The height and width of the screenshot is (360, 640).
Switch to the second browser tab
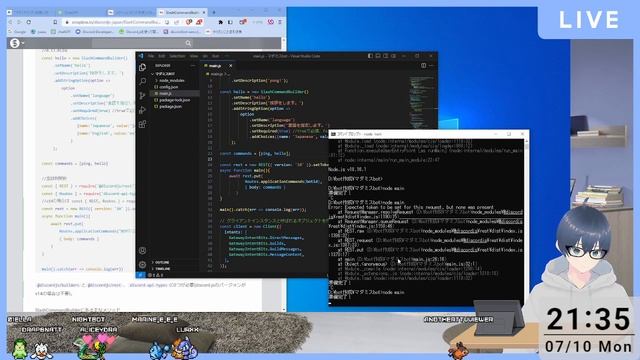[x=81, y=12]
